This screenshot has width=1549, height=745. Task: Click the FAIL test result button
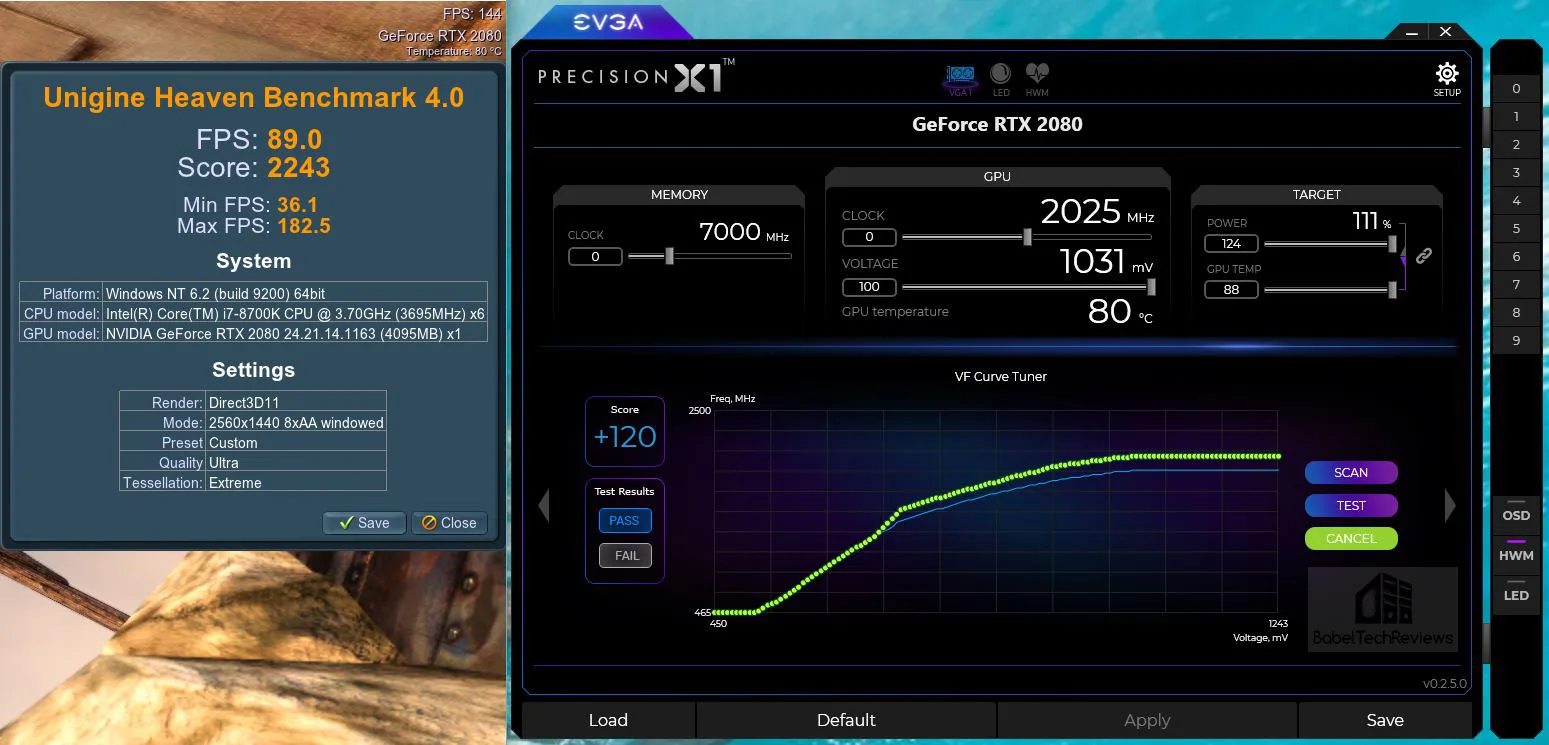(x=626, y=555)
